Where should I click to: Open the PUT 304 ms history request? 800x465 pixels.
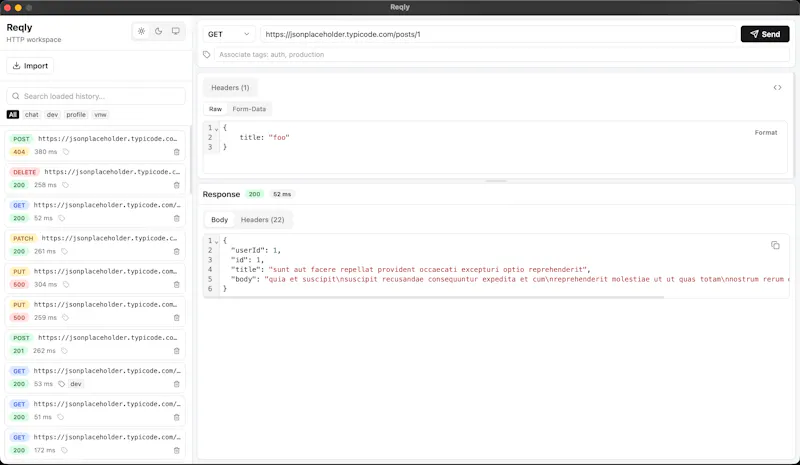click(x=95, y=278)
